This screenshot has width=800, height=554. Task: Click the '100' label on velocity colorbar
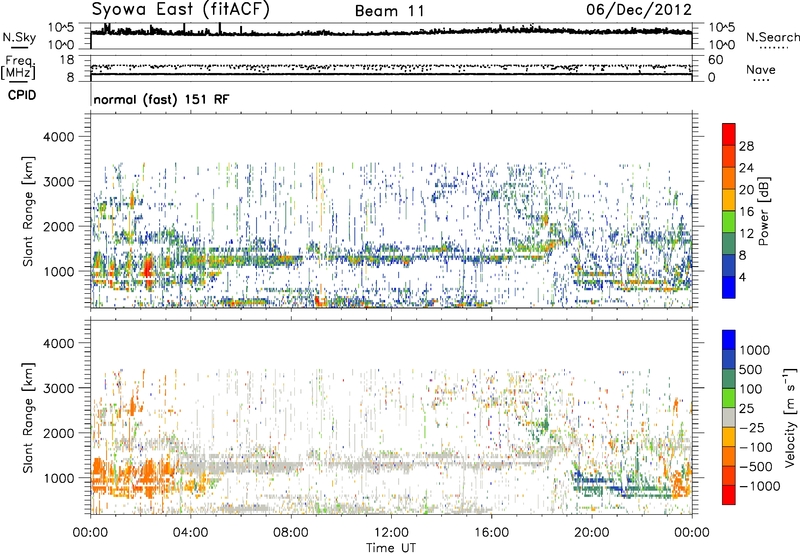coord(751,389)
